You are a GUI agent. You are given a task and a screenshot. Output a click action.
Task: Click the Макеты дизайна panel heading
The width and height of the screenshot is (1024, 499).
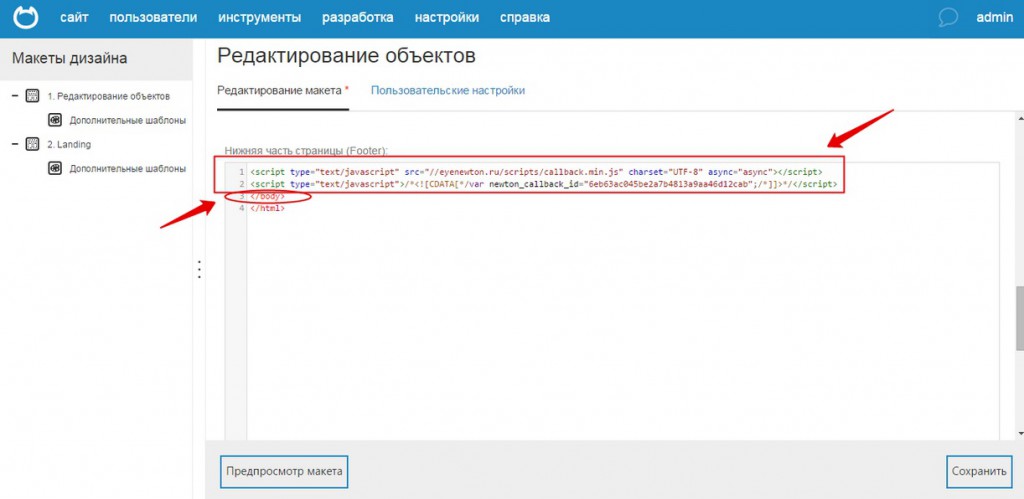(69, 59)
